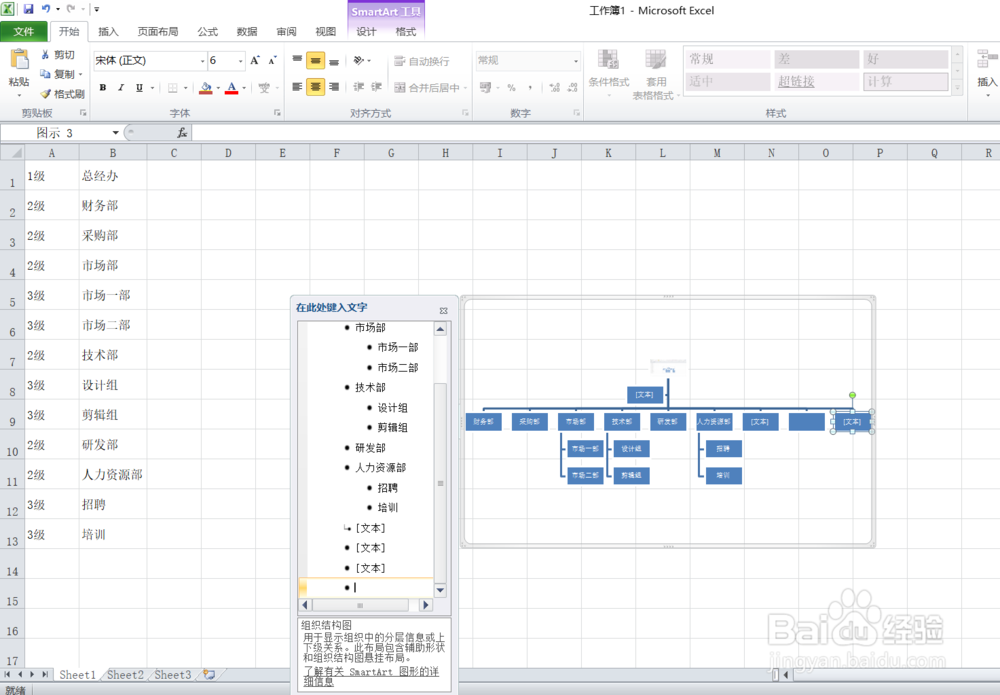Click the select all corner button

point(13,153)
